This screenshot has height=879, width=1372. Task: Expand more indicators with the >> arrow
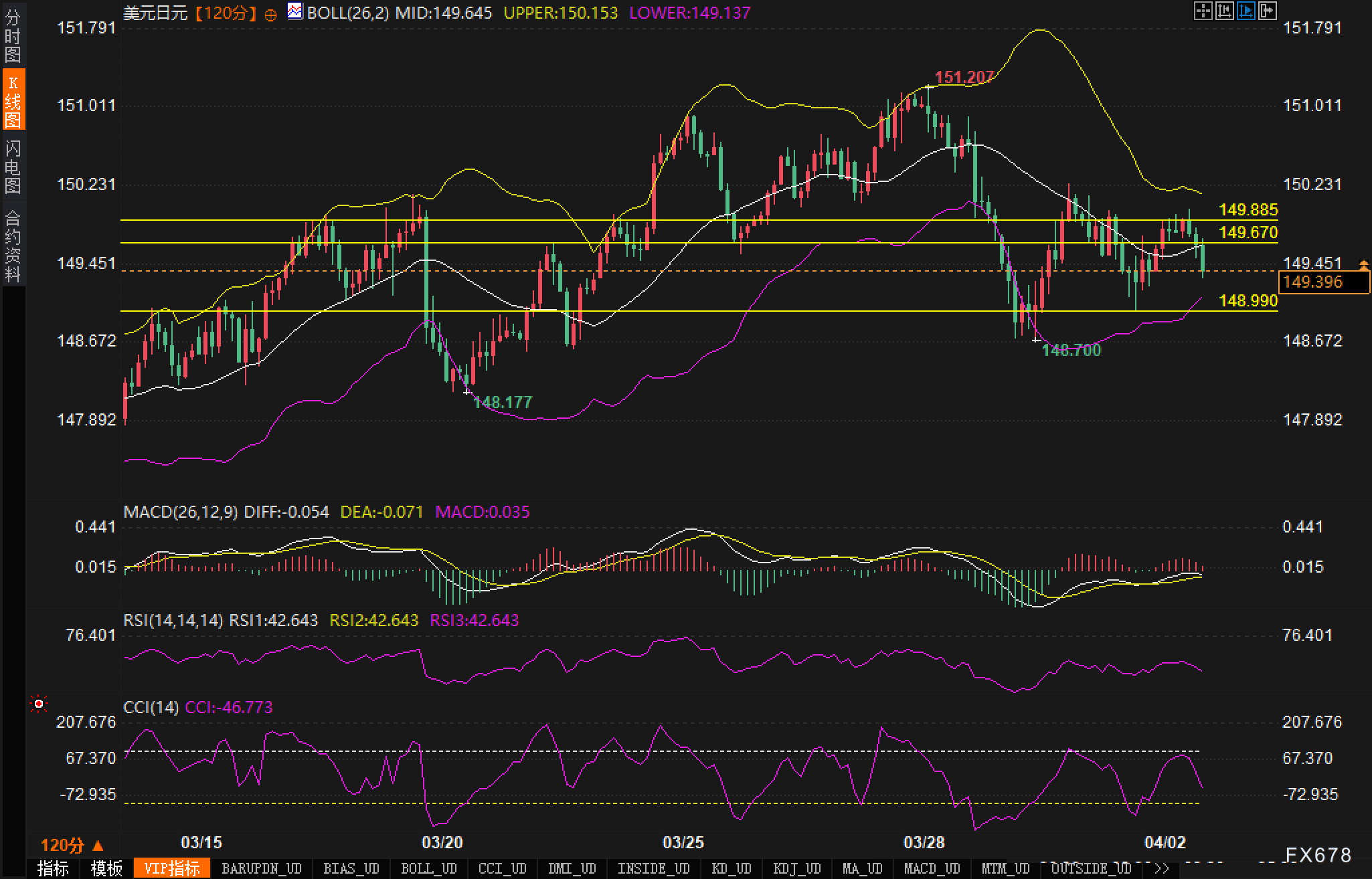(x=1161, y=868)
